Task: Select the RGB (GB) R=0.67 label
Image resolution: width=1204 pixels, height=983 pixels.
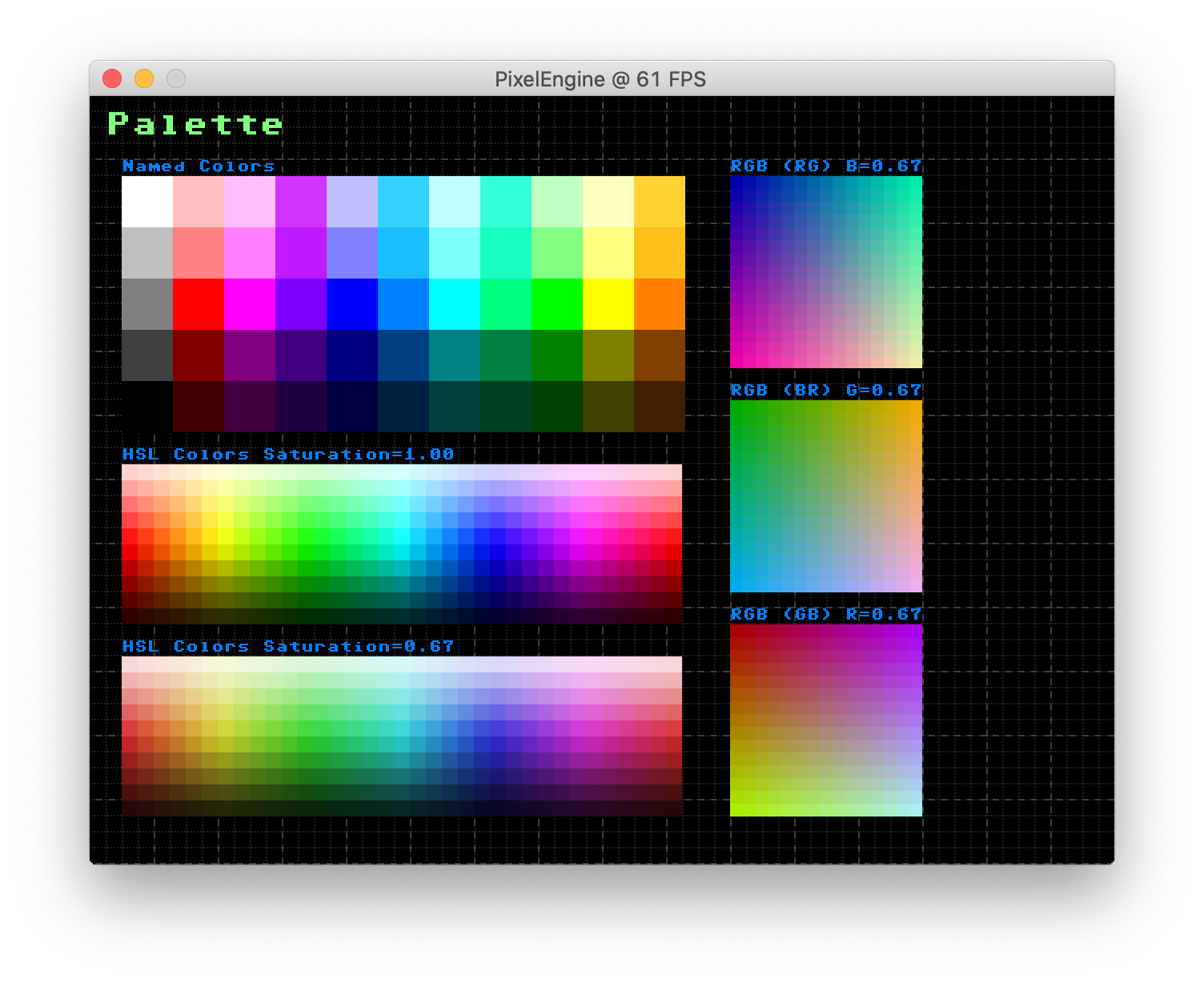Action: (x=825, y=613)
